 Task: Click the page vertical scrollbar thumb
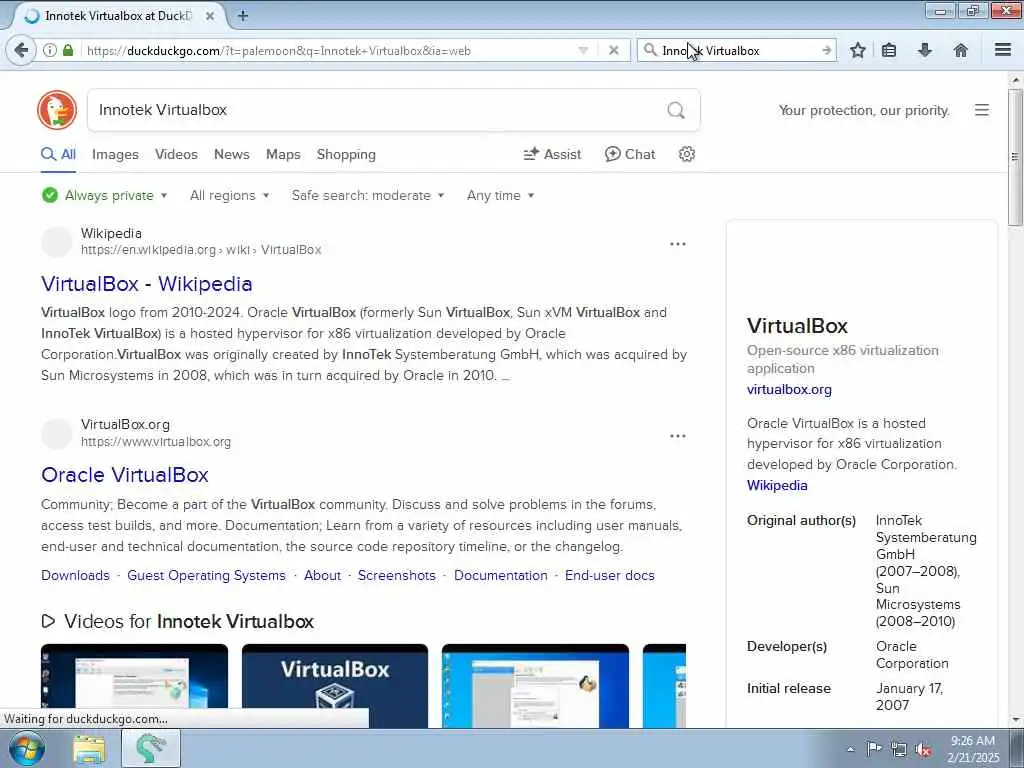coord(1015,158)
